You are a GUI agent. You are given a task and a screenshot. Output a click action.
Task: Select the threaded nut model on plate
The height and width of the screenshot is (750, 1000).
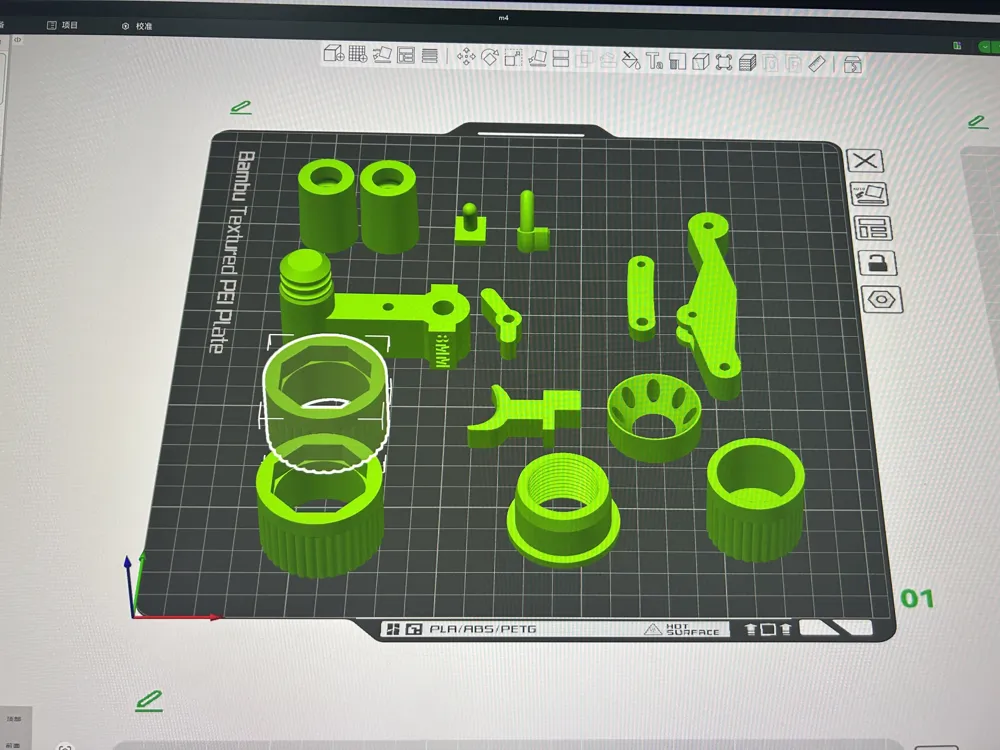[x=563, y=508]
